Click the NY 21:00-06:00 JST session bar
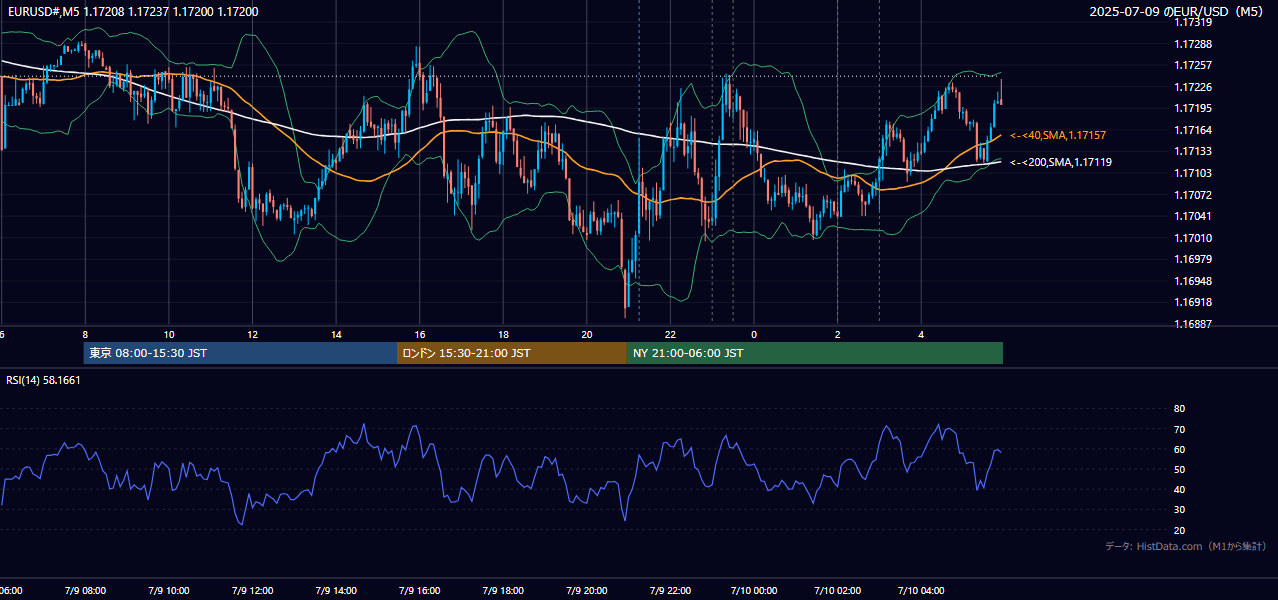Screen dimensions: 1278x600 pyautogui.click(x=815, y=353)
